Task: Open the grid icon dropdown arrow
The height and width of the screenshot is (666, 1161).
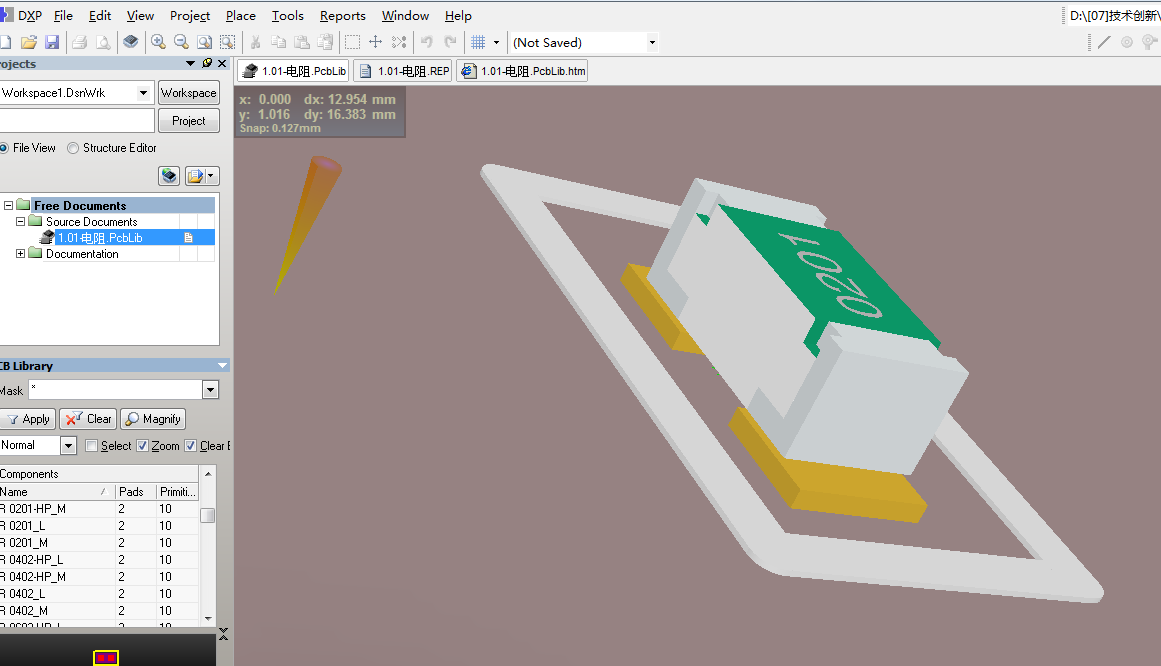Action: tap(496, 42)
